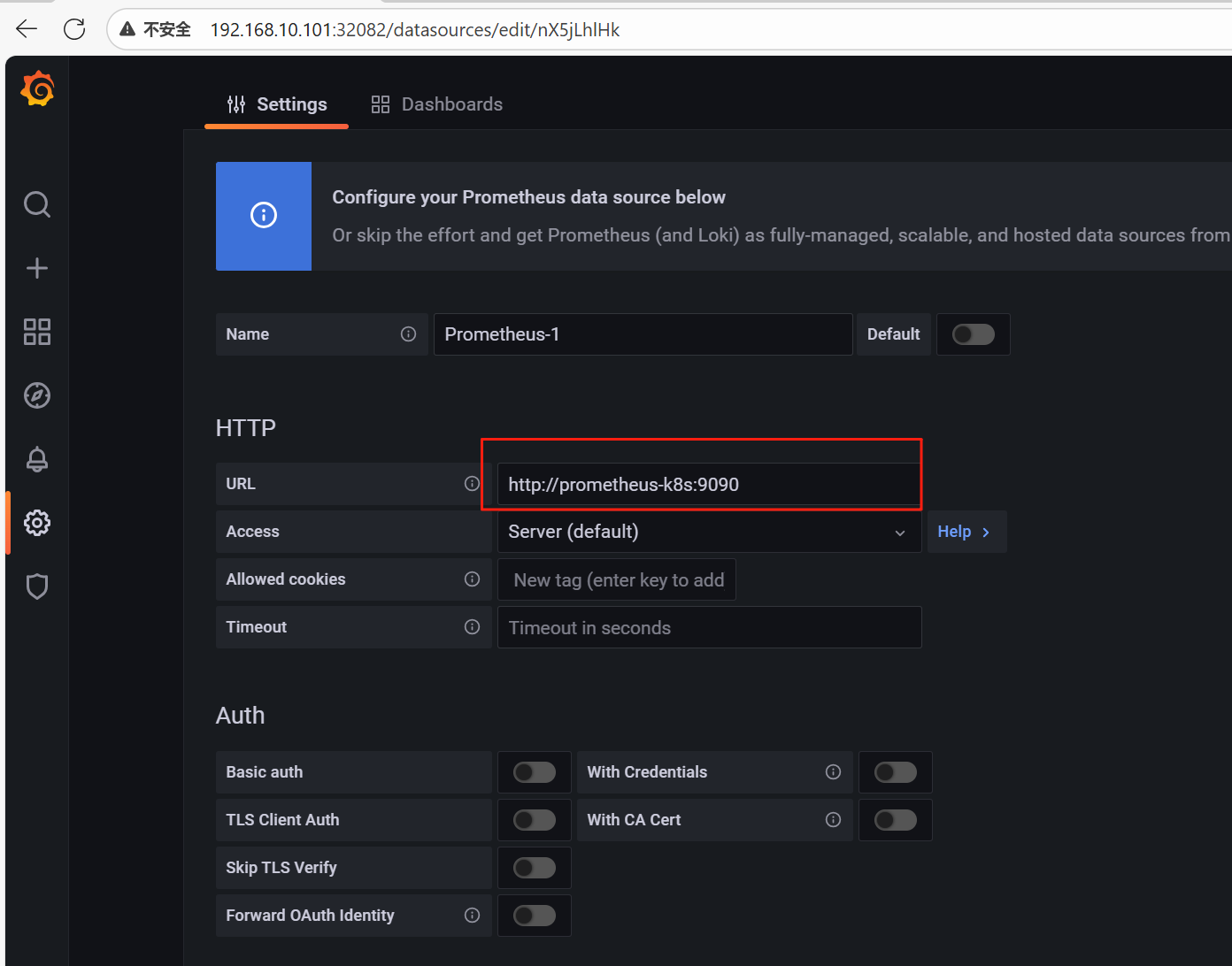Click the browser address bar URL
The image size is (1232, 966).
415,30
